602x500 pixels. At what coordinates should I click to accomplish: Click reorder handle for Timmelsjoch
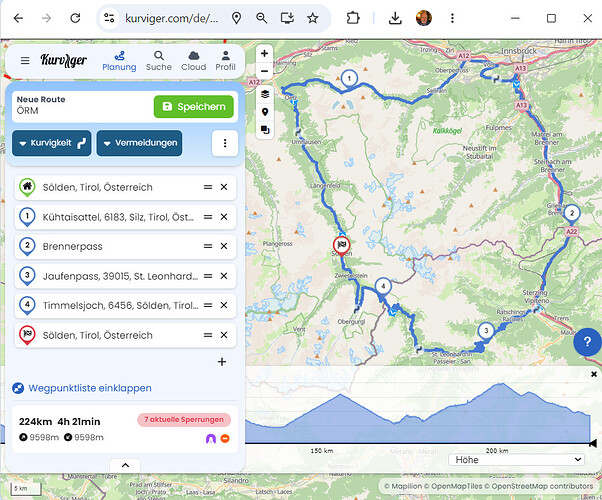(208, 305)
